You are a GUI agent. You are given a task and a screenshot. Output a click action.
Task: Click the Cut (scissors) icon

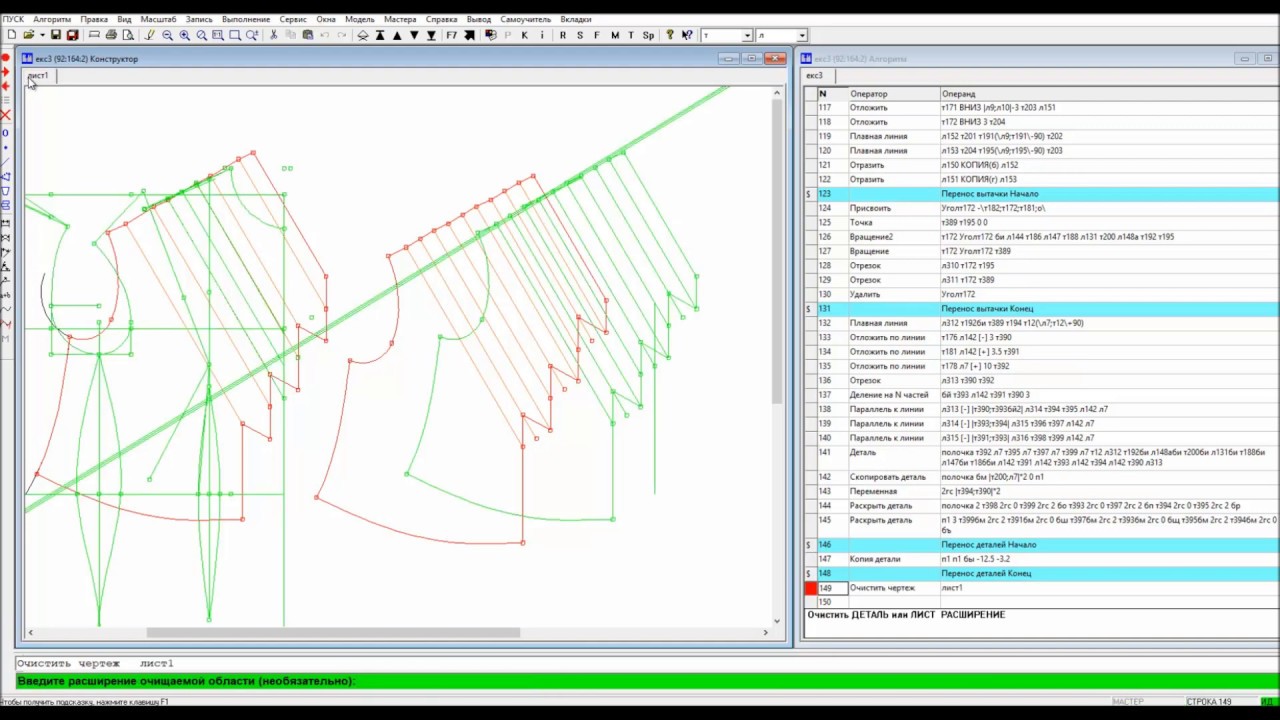[x=273, y=35]
